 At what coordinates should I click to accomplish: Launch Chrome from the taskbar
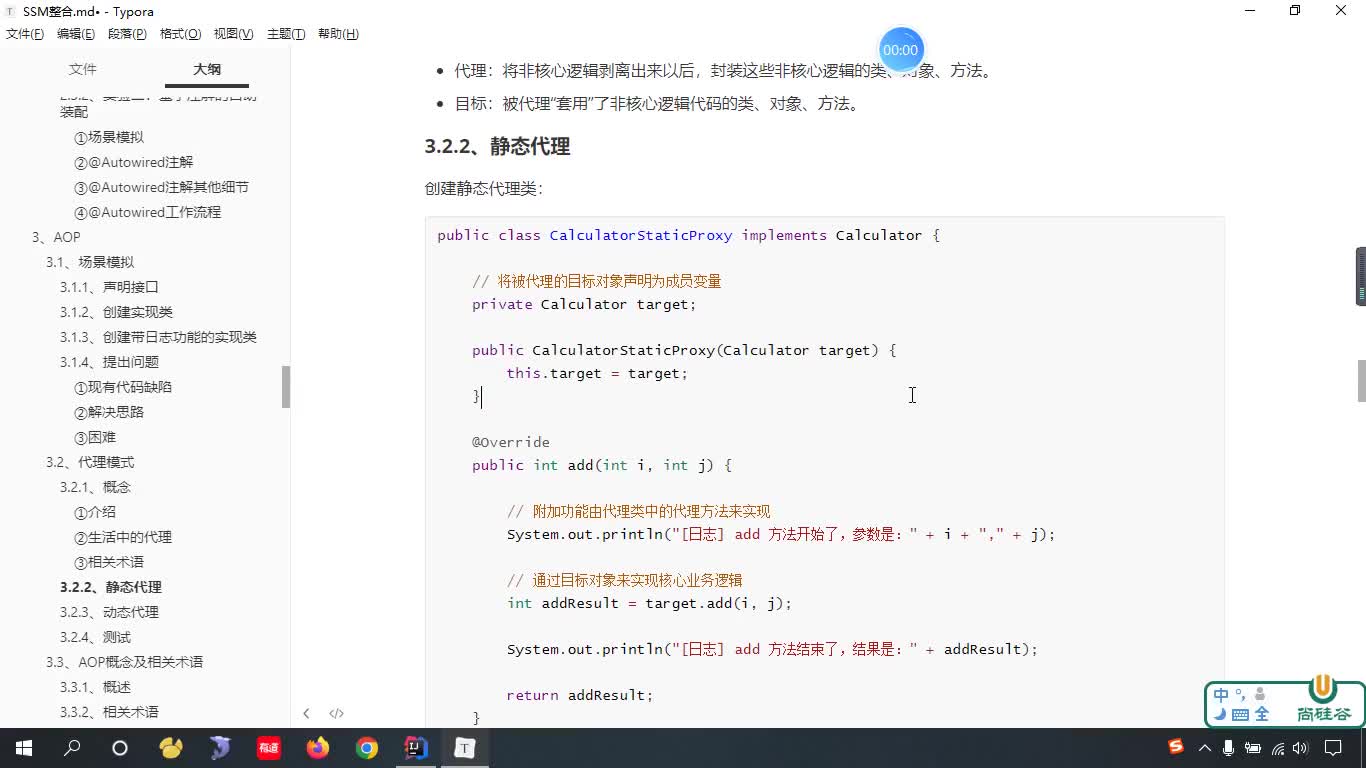367,748
